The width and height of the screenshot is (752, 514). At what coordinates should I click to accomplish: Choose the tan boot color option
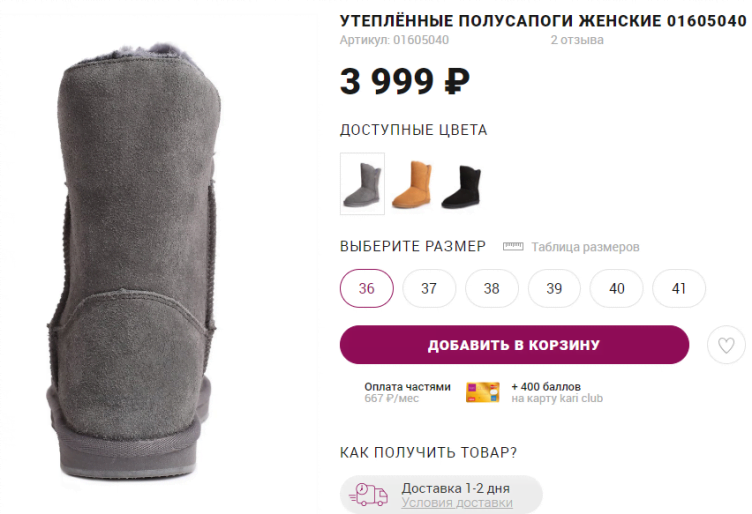[x=412, y=184]
